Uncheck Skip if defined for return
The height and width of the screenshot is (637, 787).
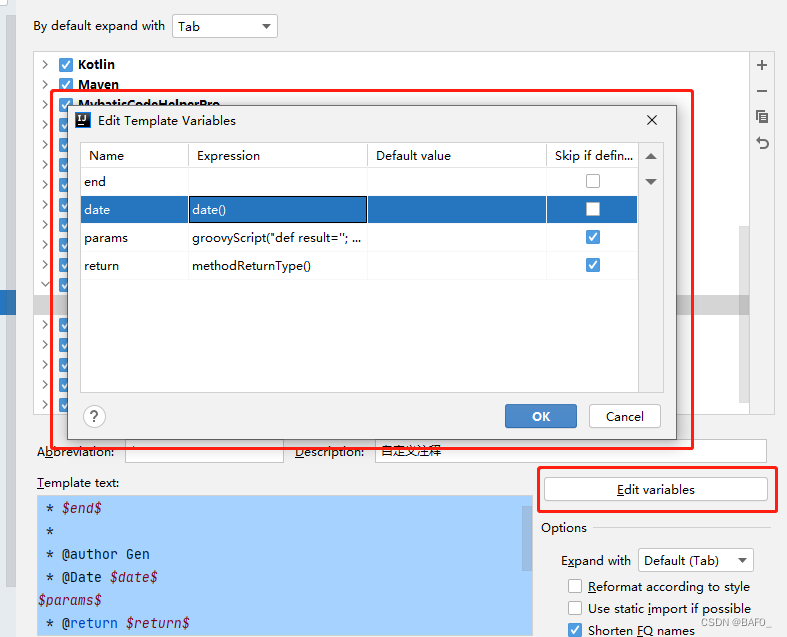(x=593, y=265)
